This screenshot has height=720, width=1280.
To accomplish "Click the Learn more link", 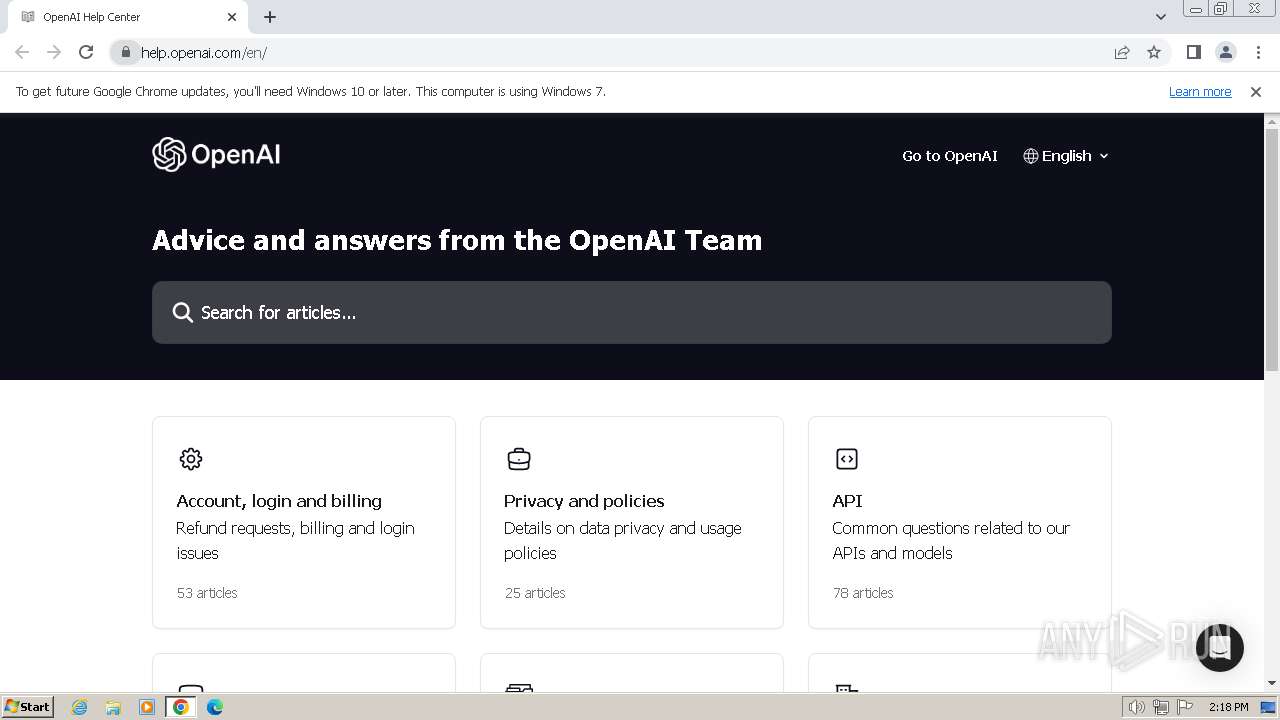I will point(1200,91).
